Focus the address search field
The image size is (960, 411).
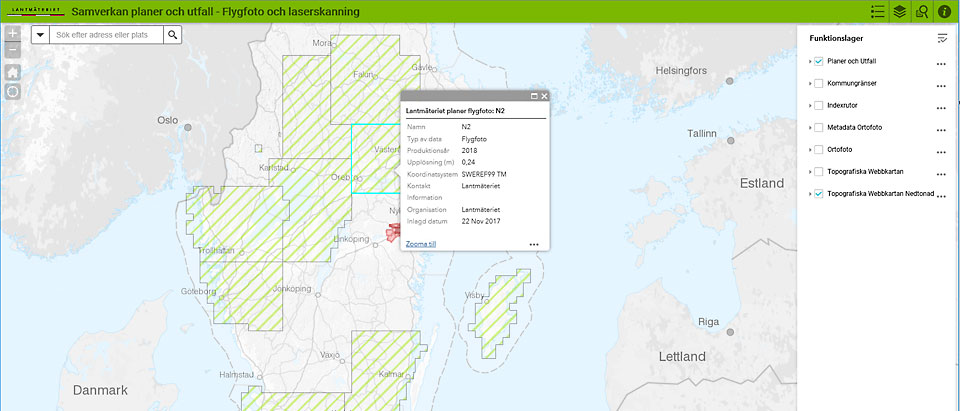pyautogui.click(x=107, y=35)
